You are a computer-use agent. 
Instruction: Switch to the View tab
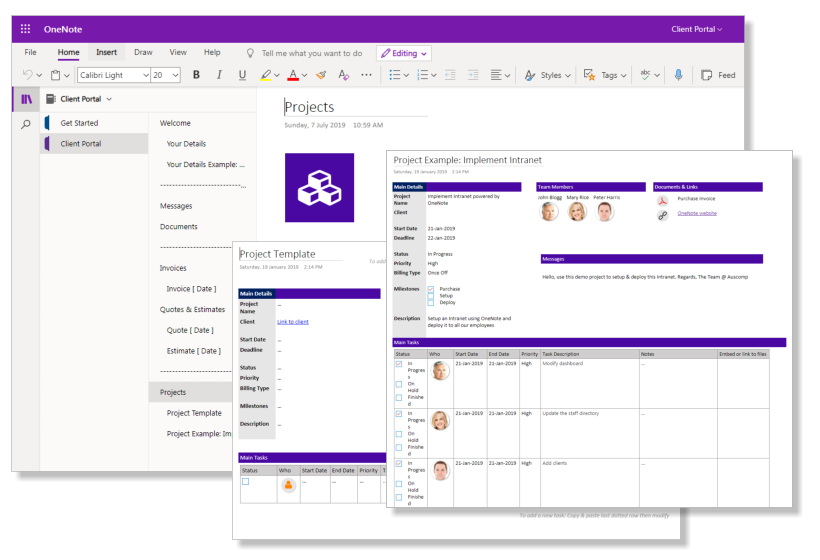click(178, 52)
